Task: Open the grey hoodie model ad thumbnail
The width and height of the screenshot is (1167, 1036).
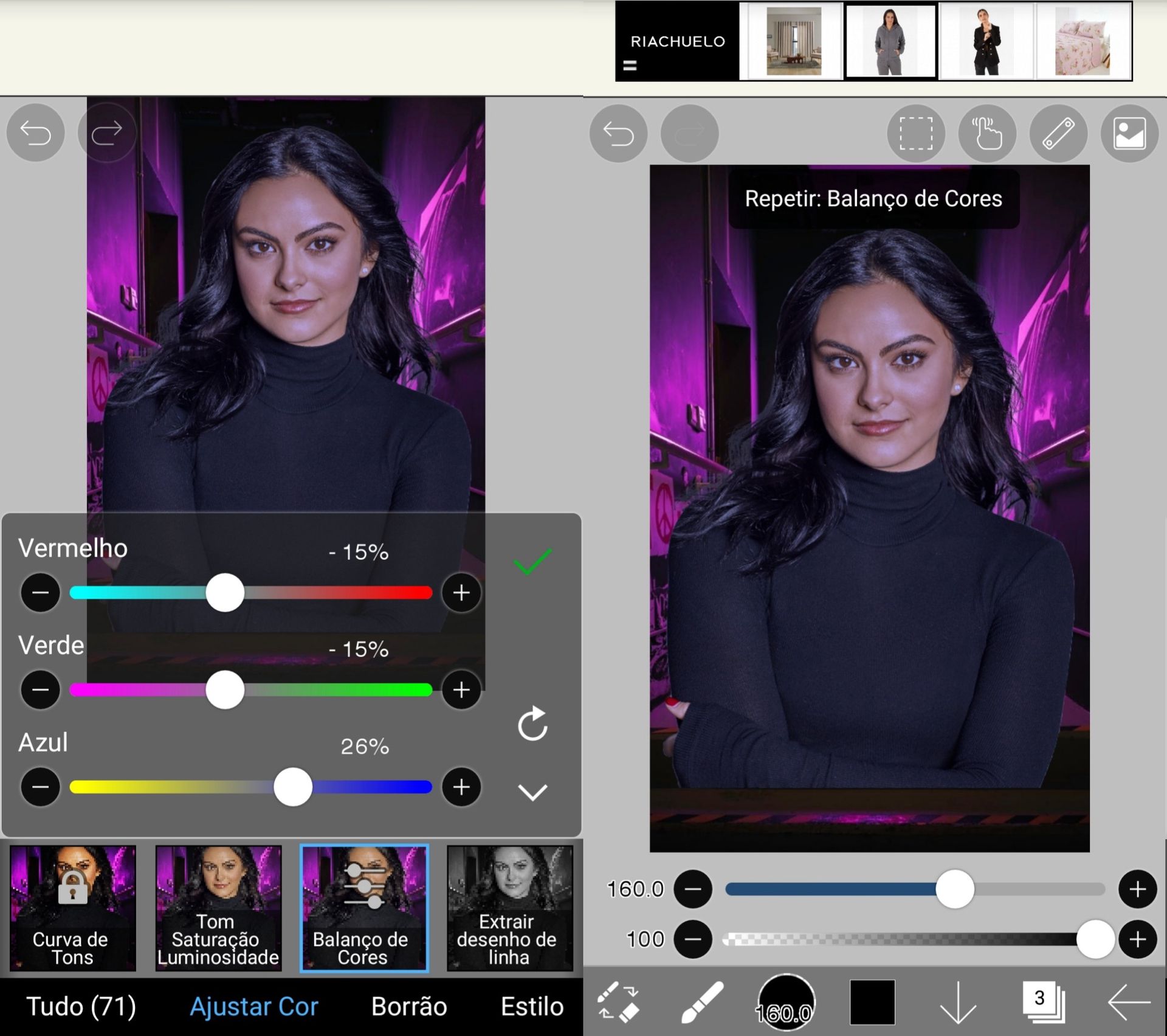Action: coord(890,41)
